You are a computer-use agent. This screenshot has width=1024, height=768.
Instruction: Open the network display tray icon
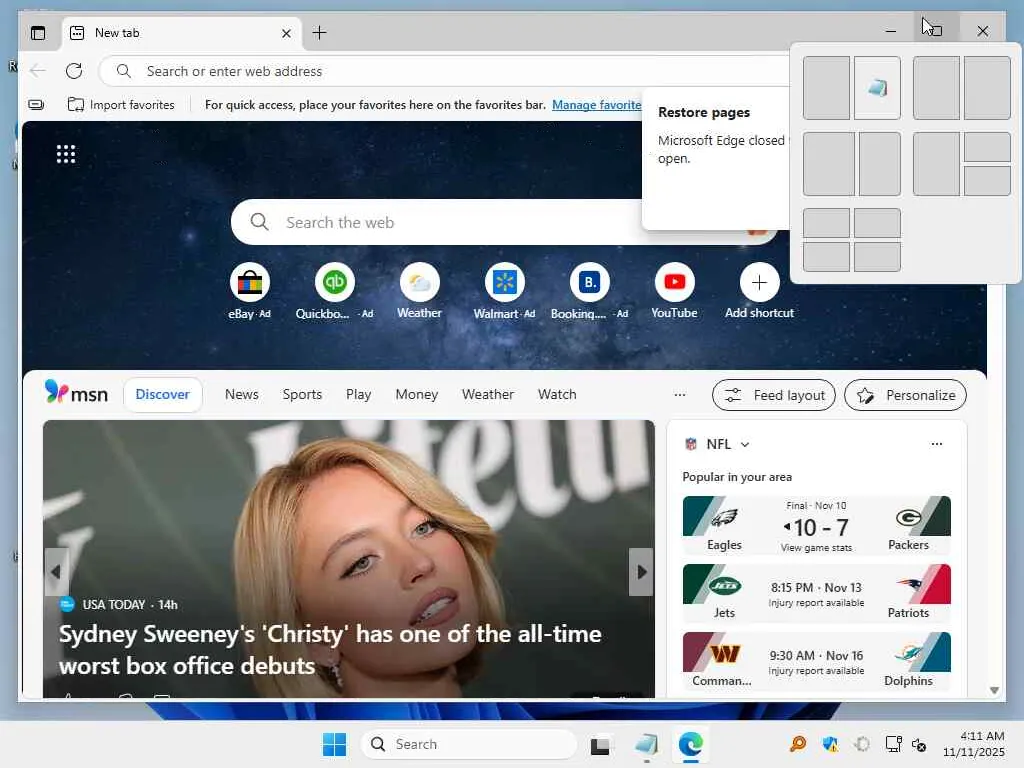tap(893, 744)
